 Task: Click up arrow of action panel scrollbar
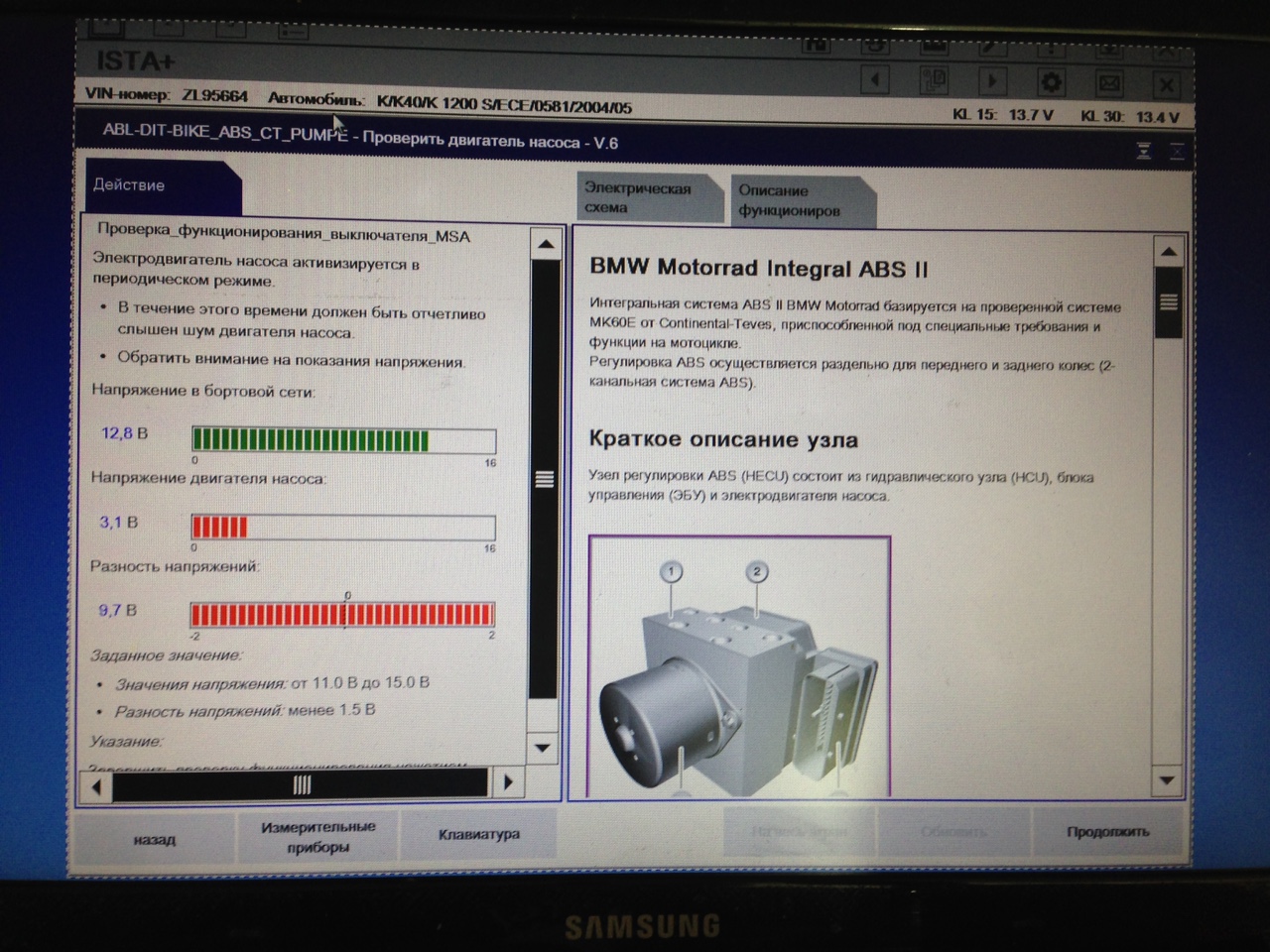tap(546, 244)
